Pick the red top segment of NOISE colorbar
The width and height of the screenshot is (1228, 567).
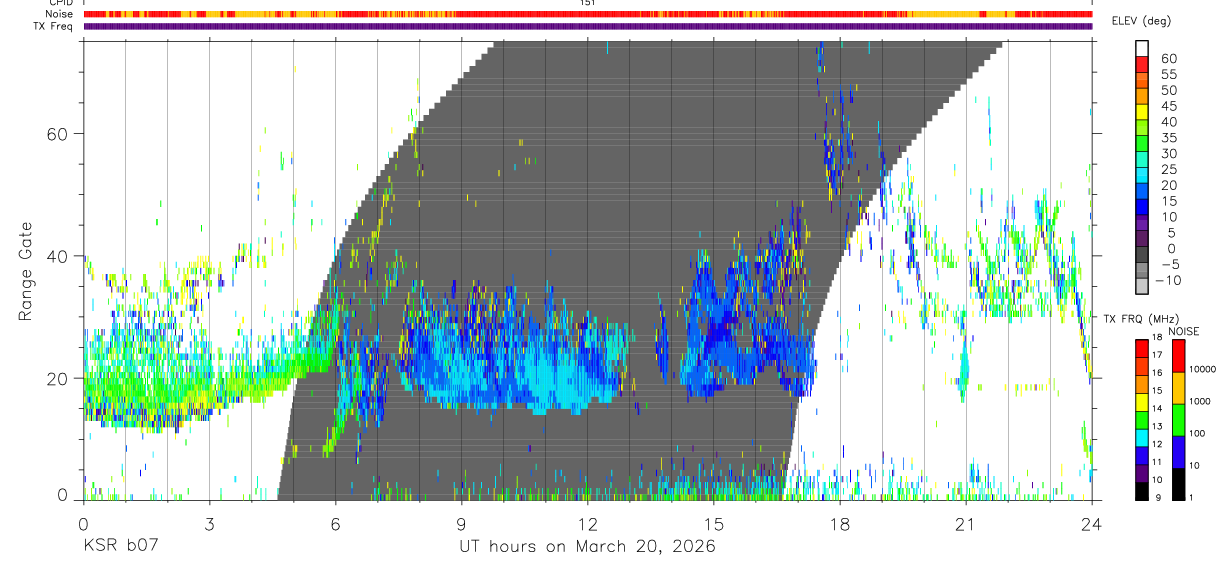[1178, 356]
